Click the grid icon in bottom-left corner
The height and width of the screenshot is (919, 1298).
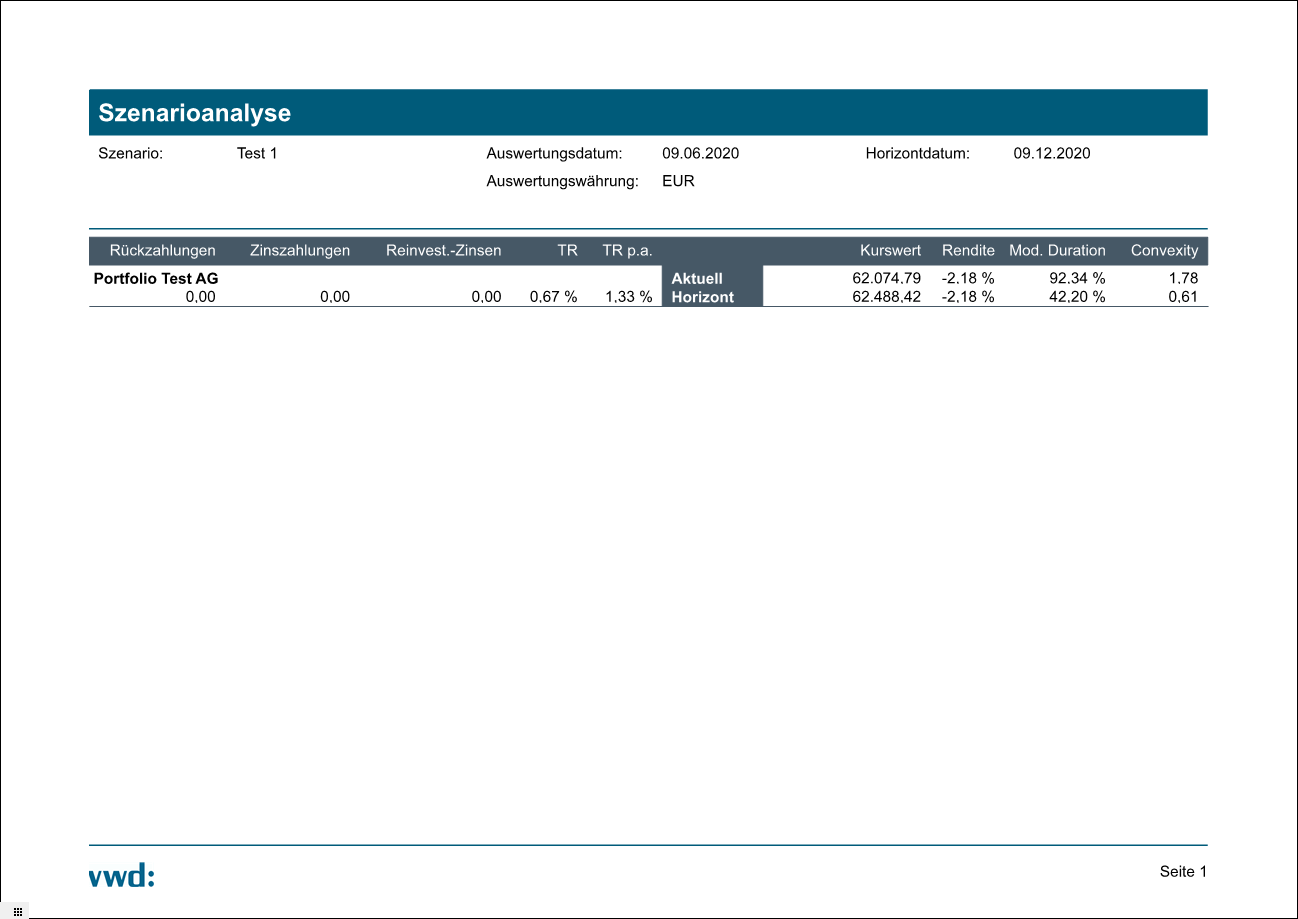click(17, 911)
